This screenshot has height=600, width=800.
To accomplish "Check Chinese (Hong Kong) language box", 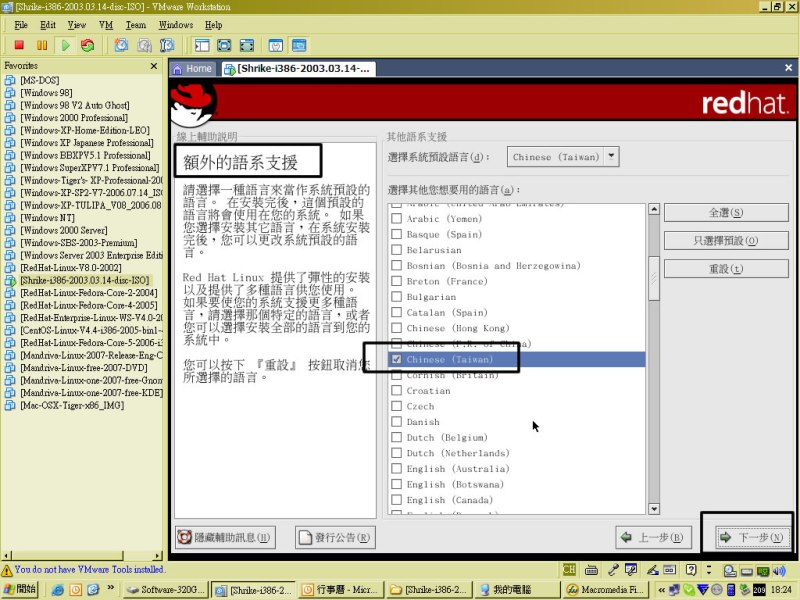I will pos(396,328).
